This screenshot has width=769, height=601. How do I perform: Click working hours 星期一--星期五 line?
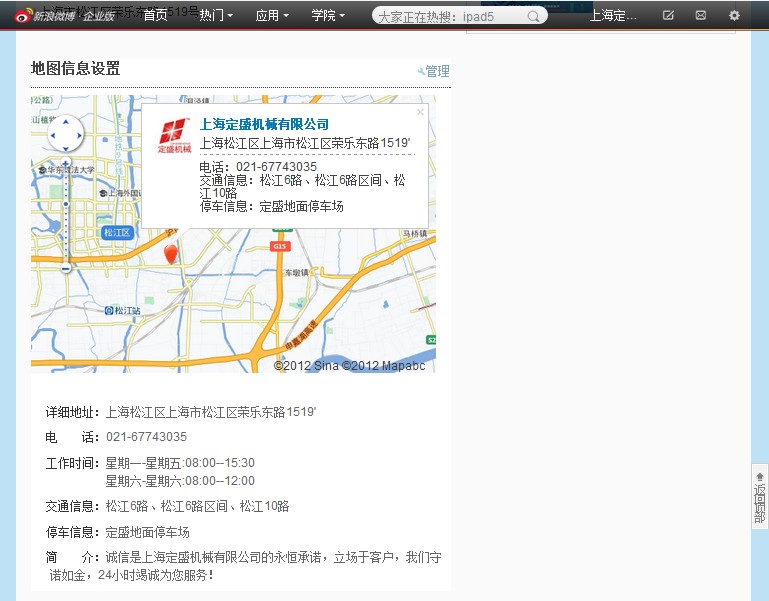click(x=180, y=463)
